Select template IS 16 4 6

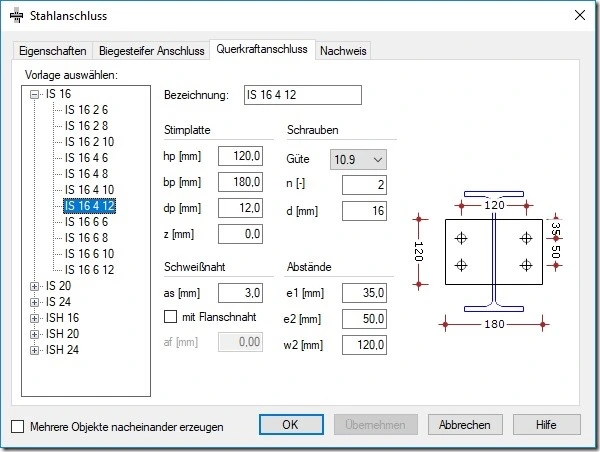pyautogui.click(x=86, y=158)
